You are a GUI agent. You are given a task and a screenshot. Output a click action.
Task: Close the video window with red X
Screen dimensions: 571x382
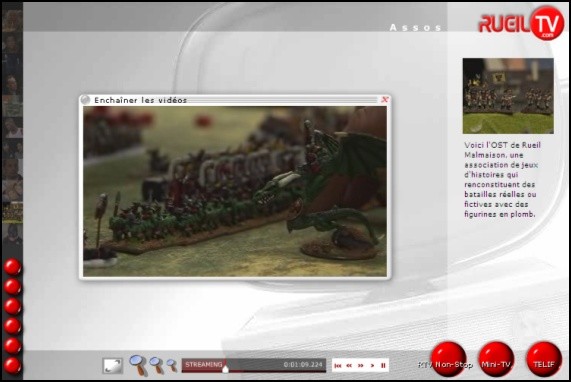coord(385,99)
